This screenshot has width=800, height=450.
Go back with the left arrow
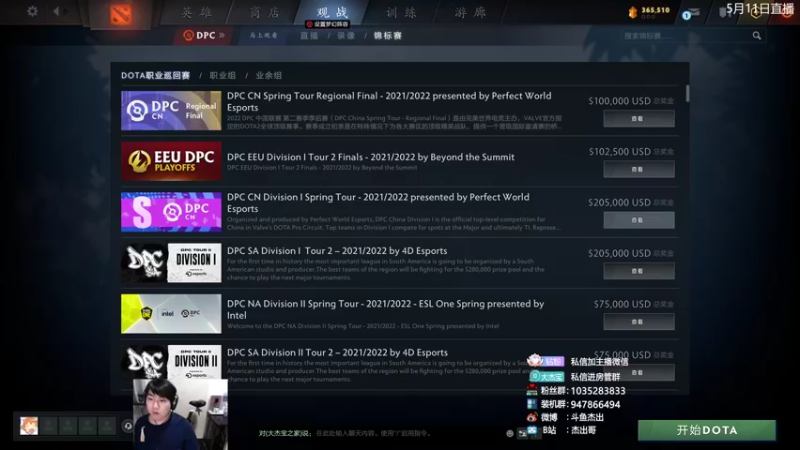[56, 11]
